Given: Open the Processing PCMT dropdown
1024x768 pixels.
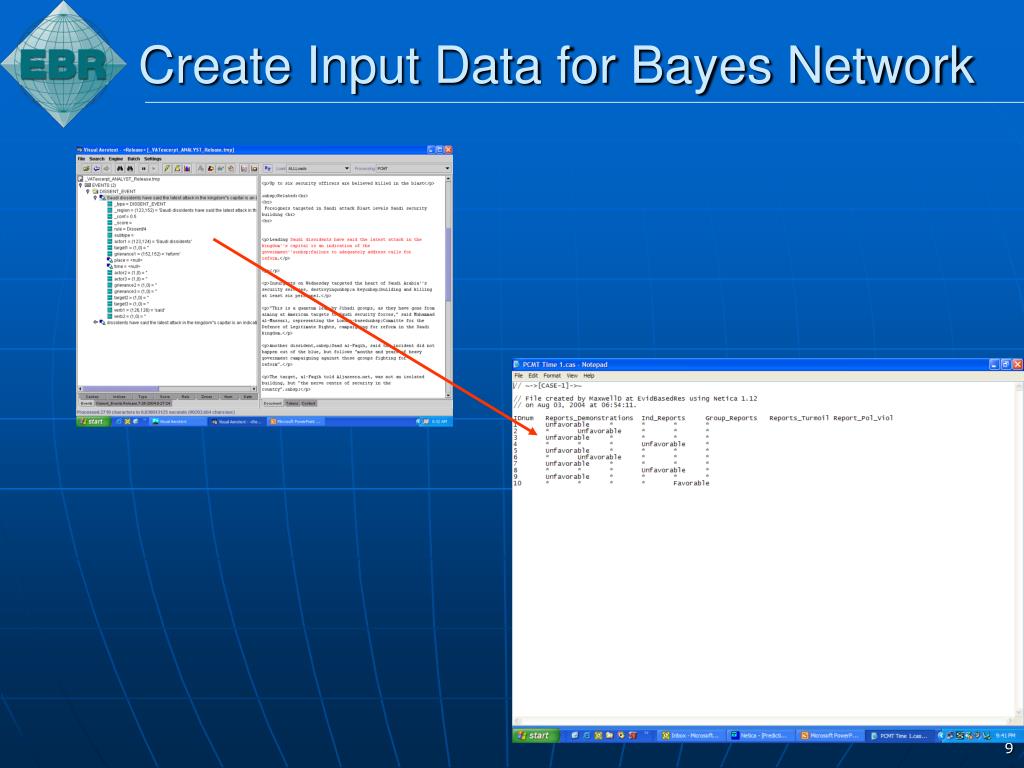Looking at the screenshot, I should point(413,168).
